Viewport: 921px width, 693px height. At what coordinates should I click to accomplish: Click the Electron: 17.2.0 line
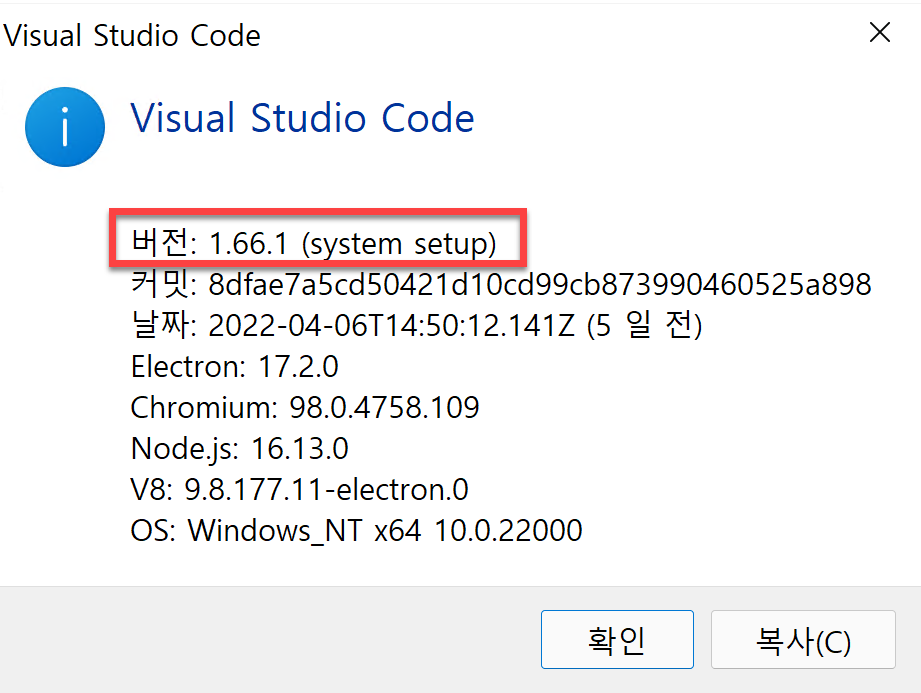click(234, 366)
